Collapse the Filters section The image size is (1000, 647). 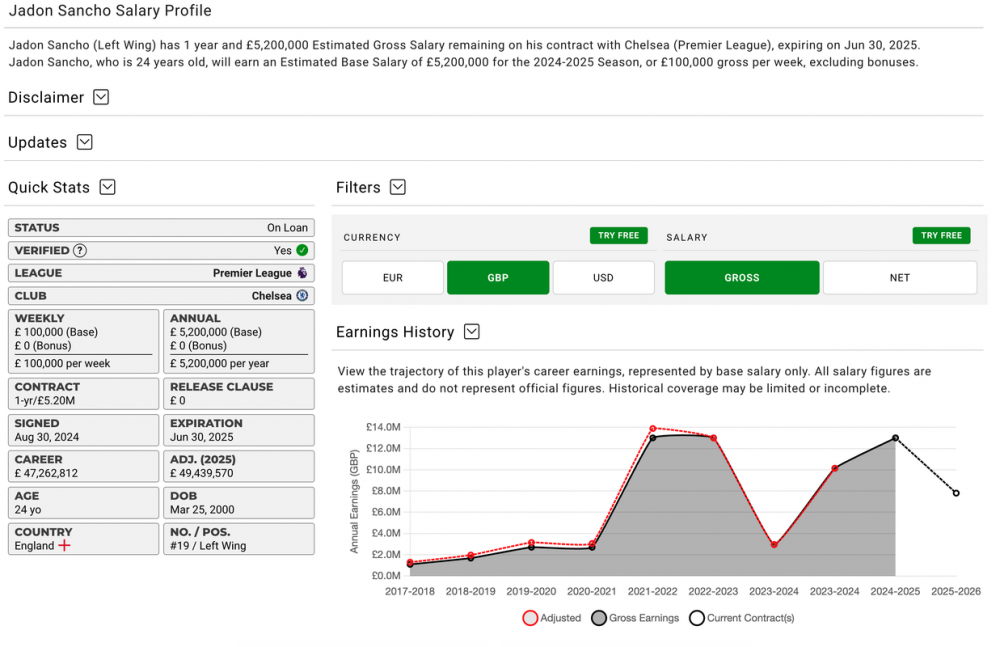tap(398, 187)
